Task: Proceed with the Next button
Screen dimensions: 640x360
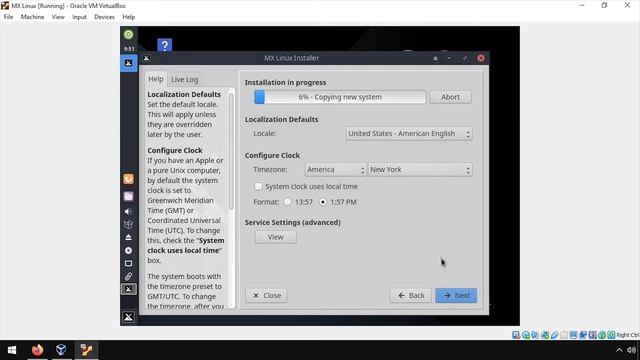Action: [456, 296]
